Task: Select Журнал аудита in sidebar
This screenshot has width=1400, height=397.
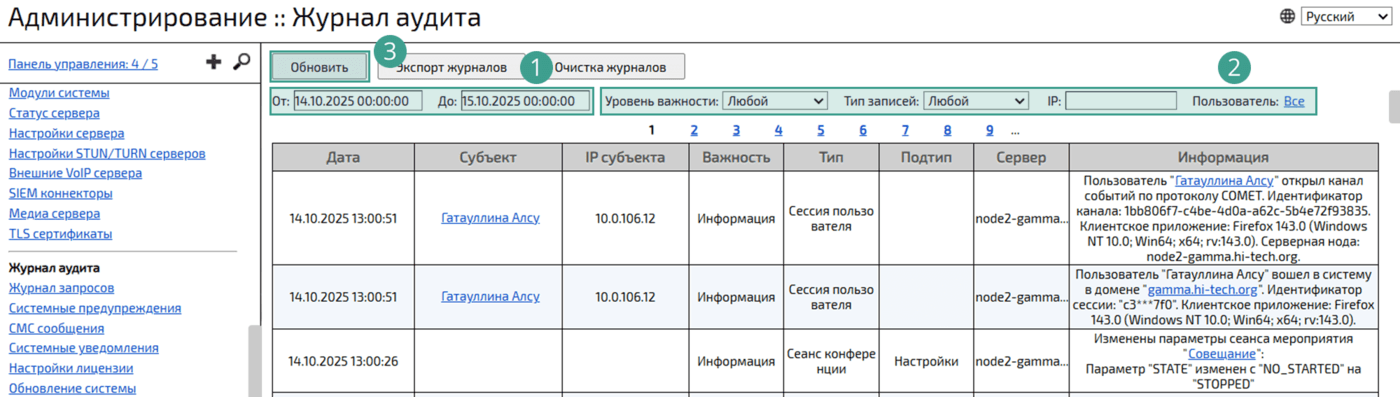Action: click(x=54, y=268)
